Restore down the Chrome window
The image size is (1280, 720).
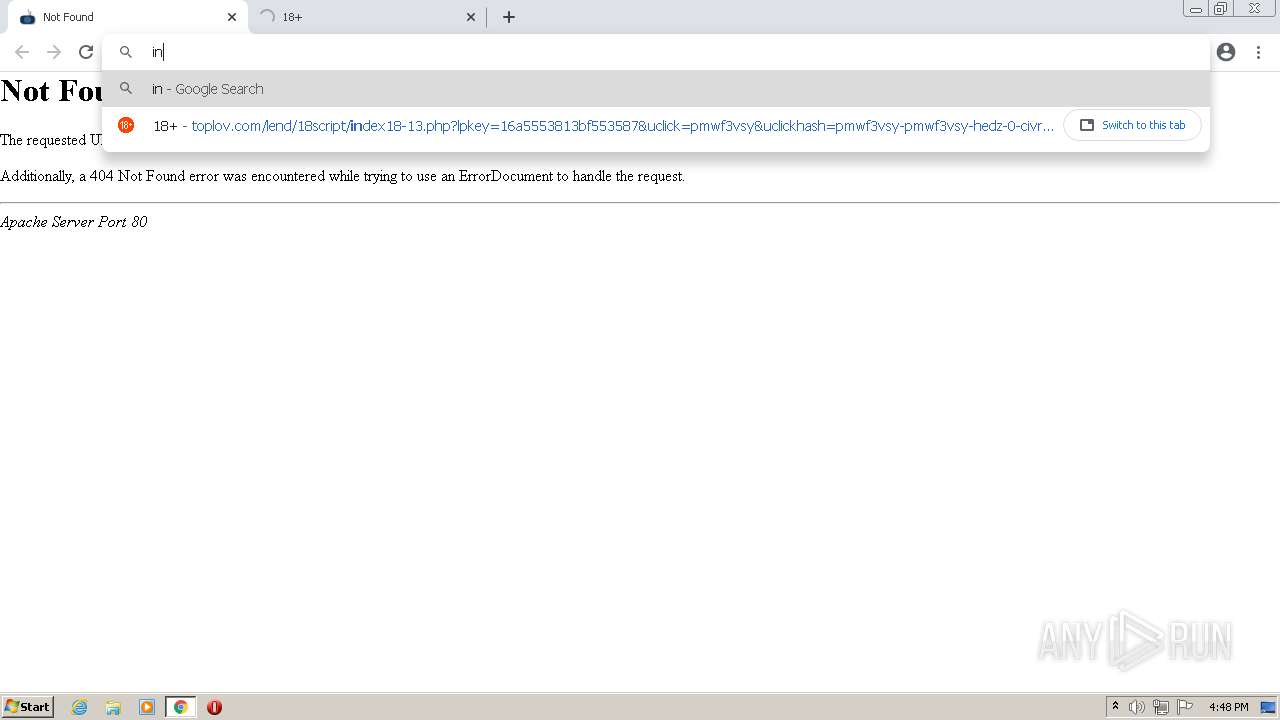coord(1221,9)
